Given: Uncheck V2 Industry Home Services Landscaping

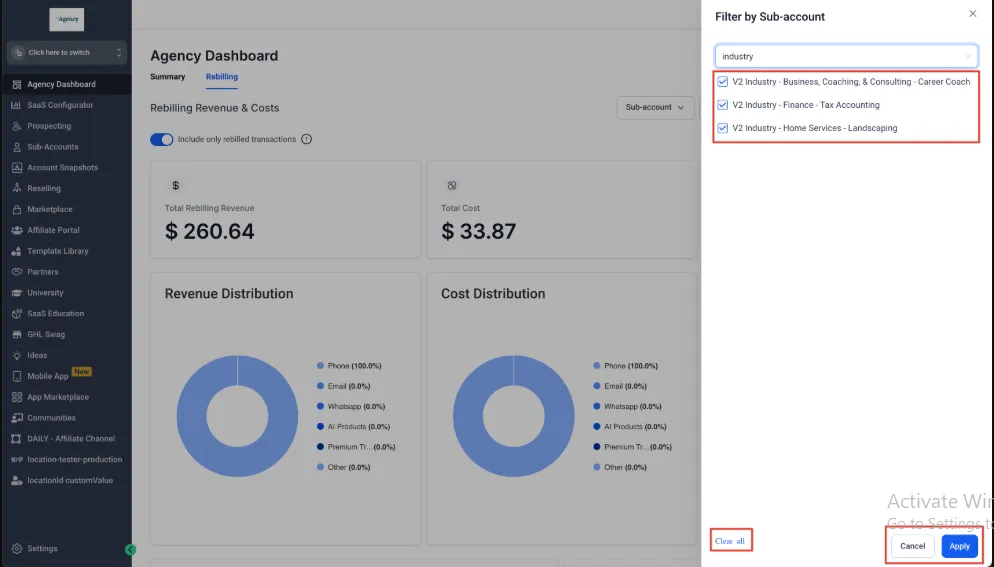Looking at the screenshot, I should (x=723, y=128).
